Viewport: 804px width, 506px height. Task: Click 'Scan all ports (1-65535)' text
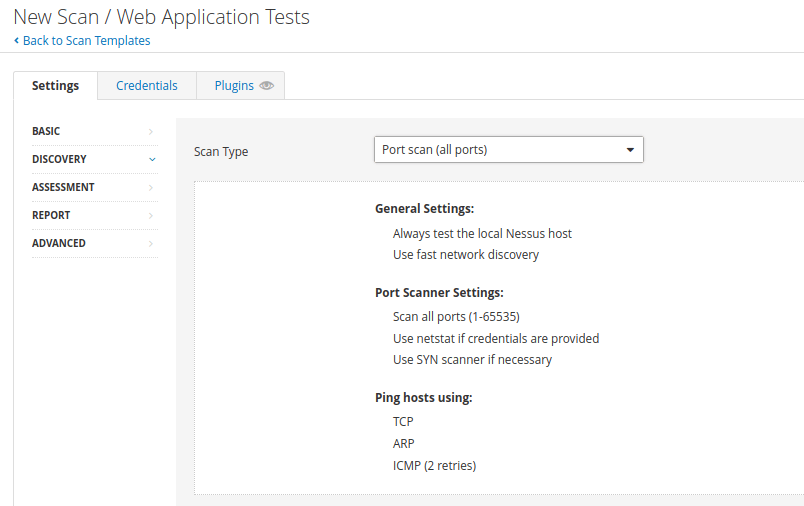tap(456, 317)
